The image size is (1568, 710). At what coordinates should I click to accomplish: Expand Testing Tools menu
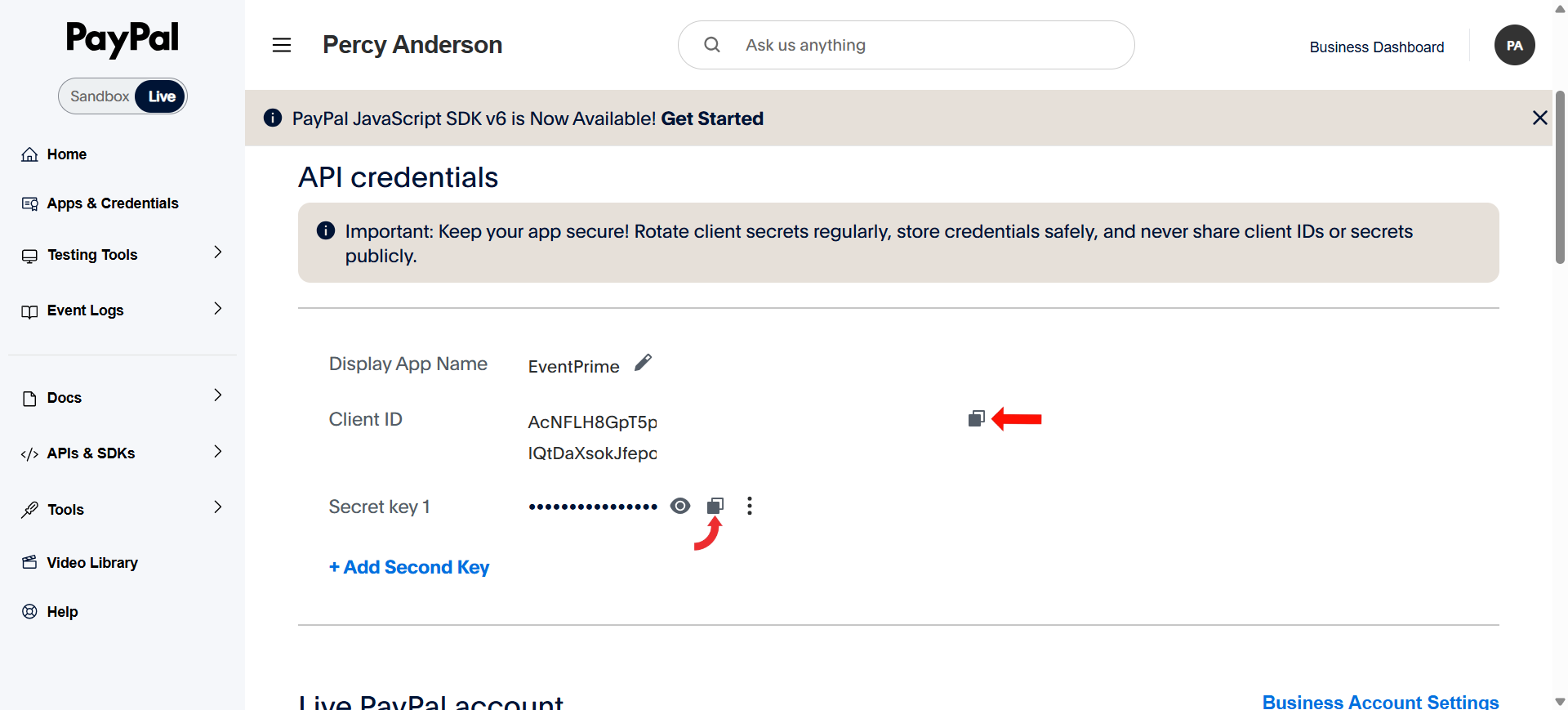tap(217, 252)
